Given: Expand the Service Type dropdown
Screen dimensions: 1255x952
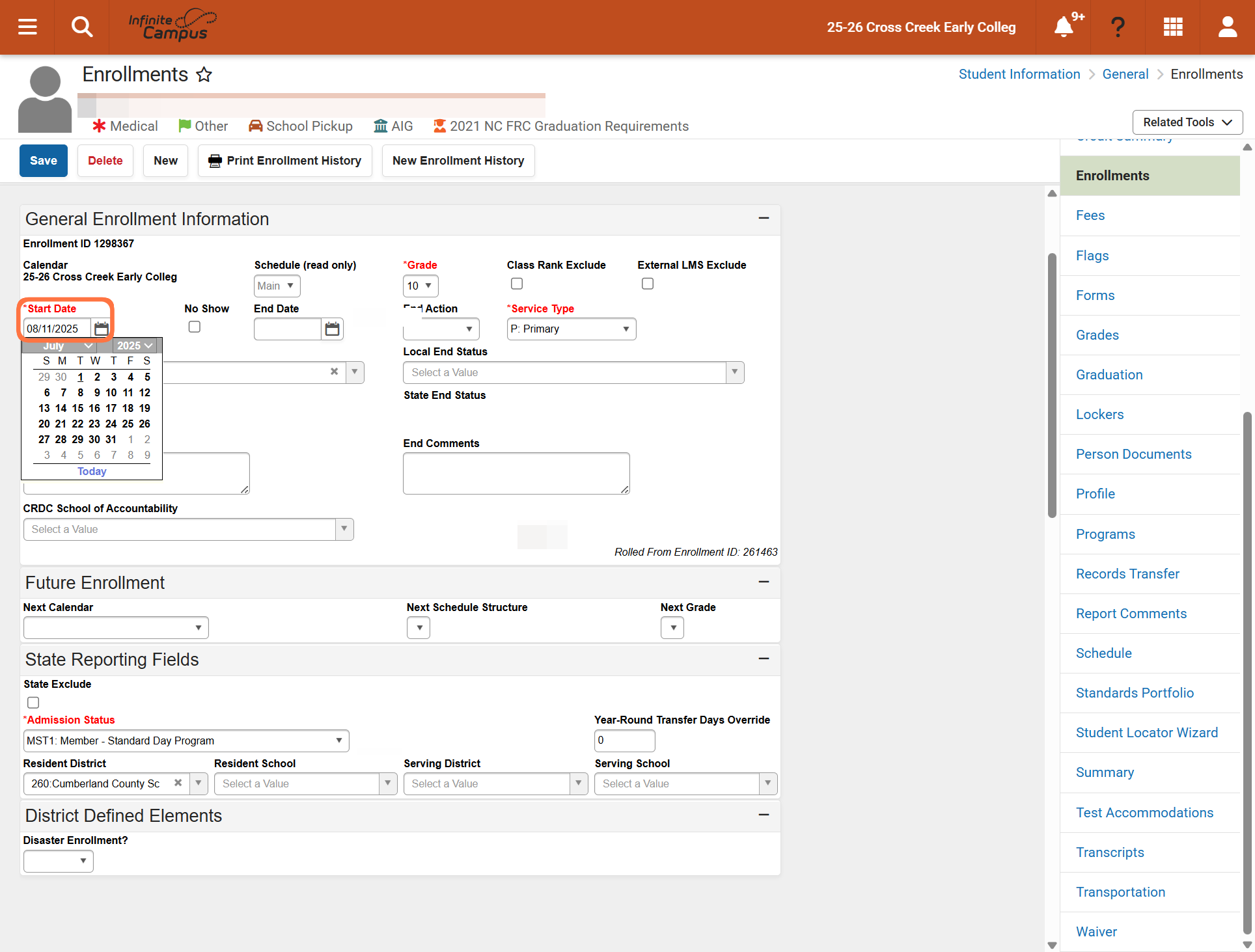Looking at the screenshot, I should [572, 329].
